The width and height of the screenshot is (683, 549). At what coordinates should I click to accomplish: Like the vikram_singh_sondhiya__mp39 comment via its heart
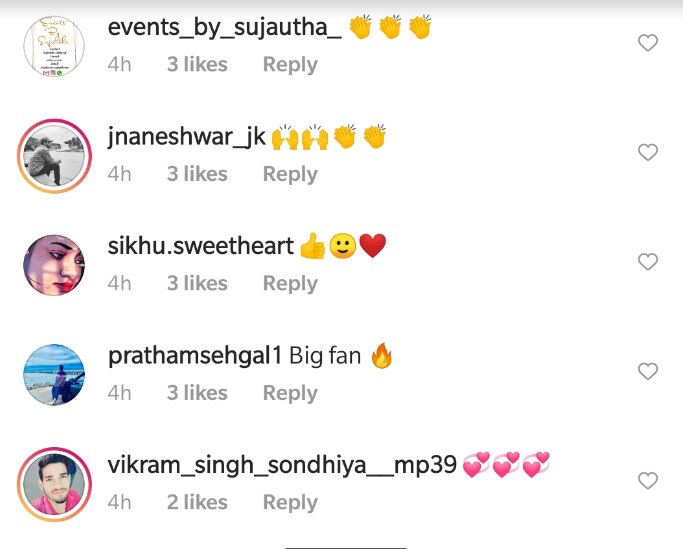point(648,481)
